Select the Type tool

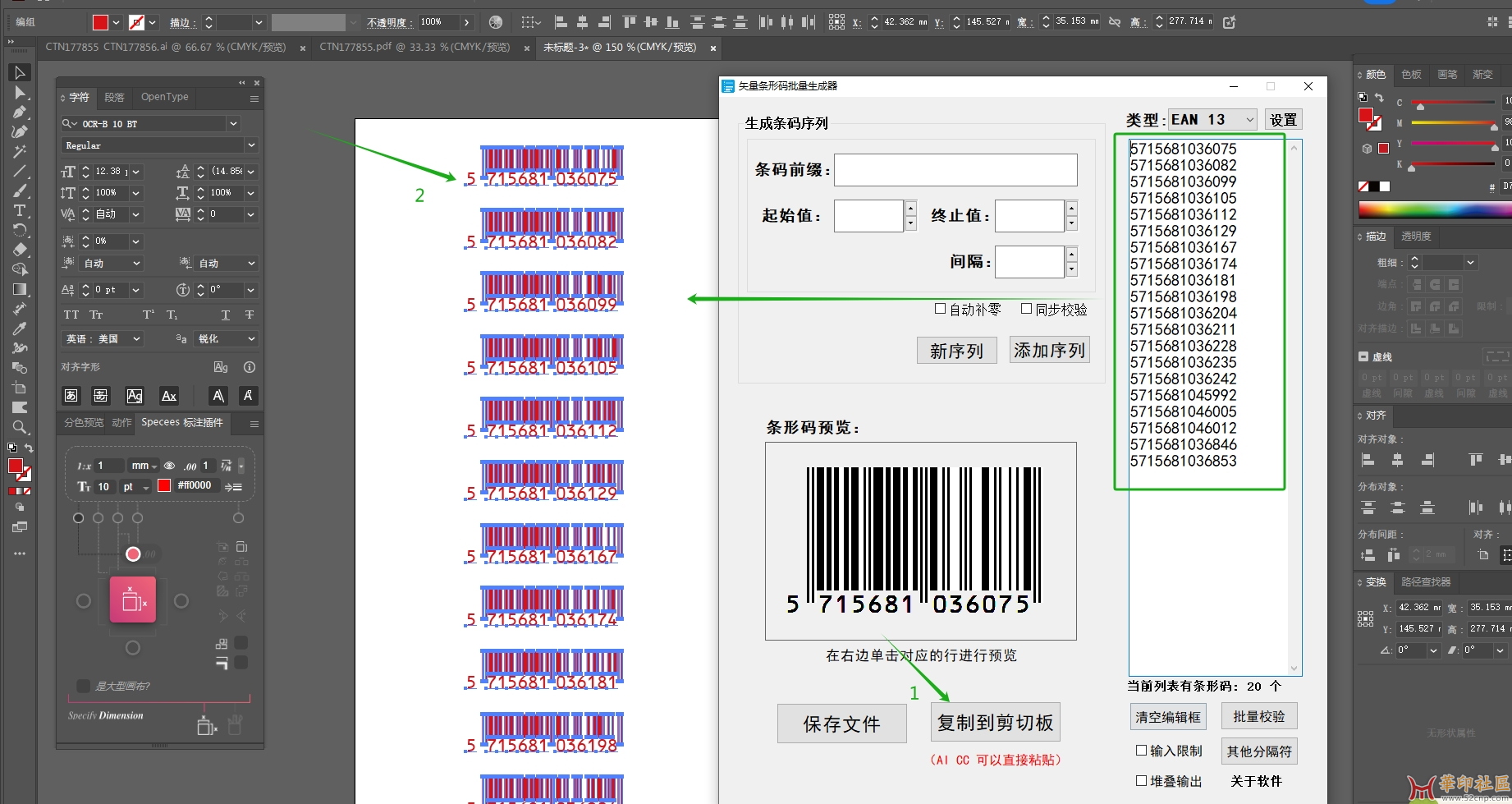pos(20,210)
